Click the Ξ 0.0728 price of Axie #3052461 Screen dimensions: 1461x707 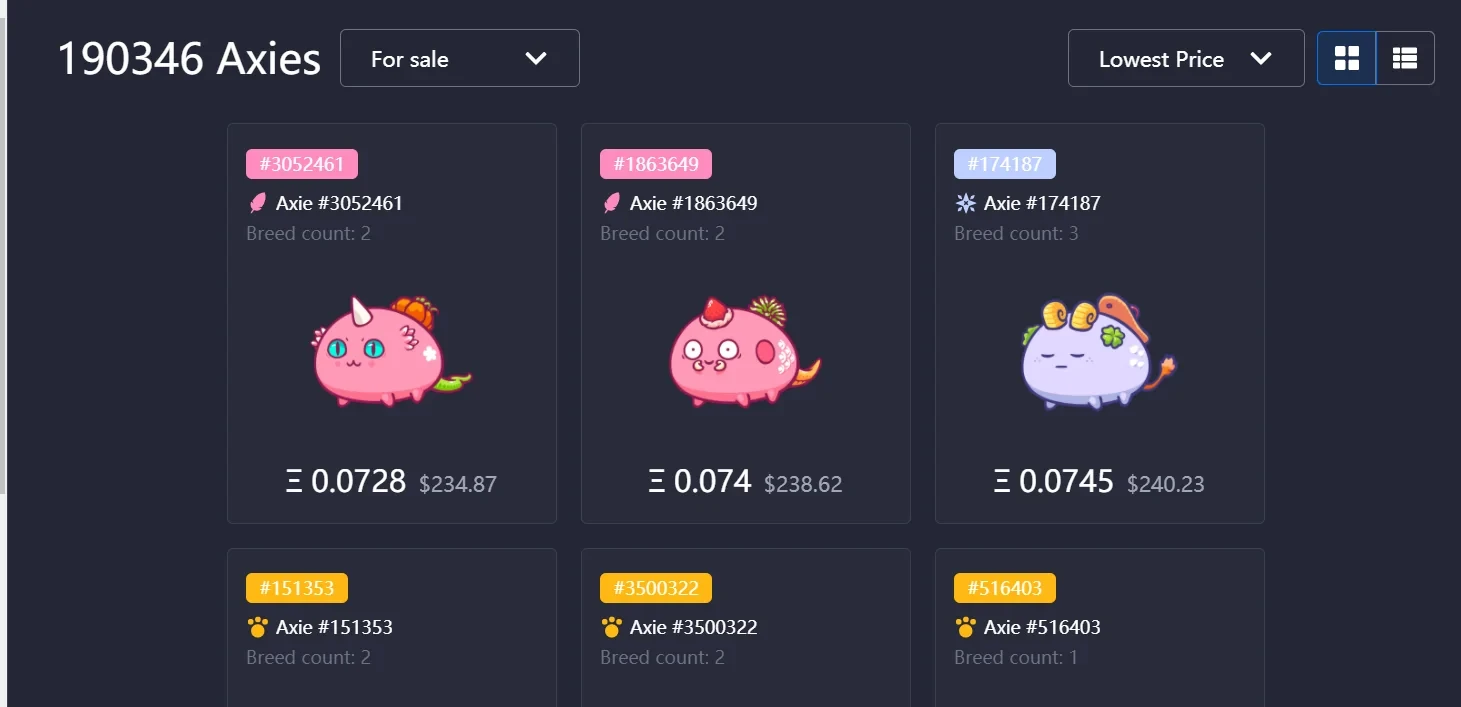click(346, 482)
